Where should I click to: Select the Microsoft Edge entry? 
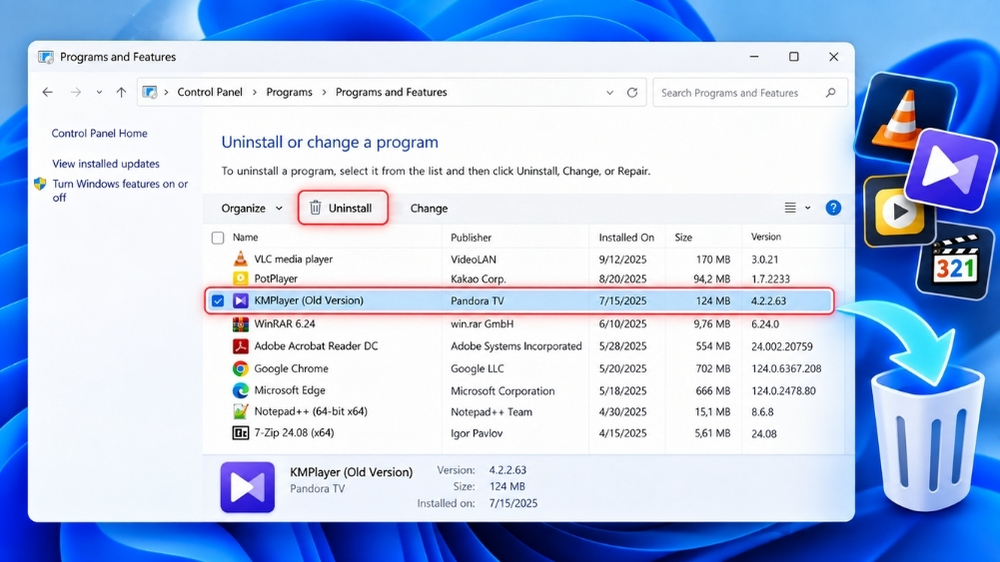pos(524,390)
